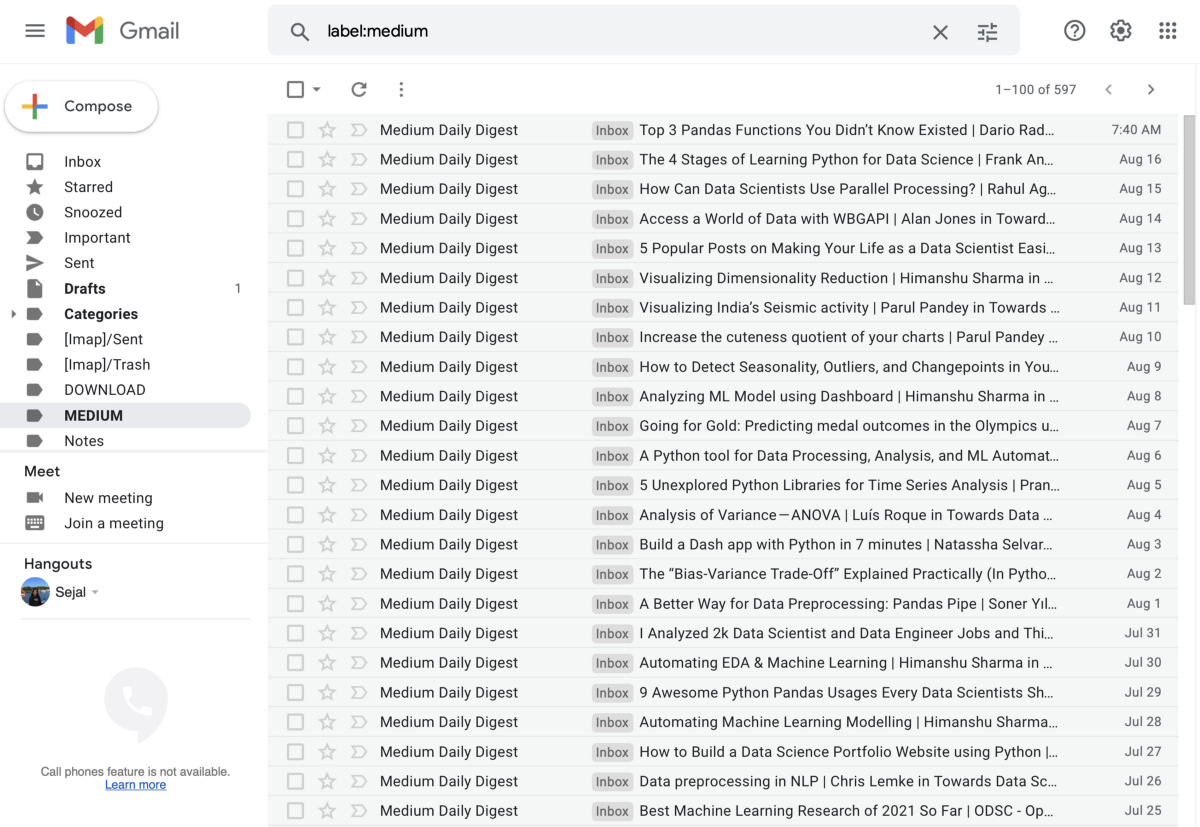Select the MEDIUM label
Viewport: 1200px width, 827px height.
coord(125,415)
